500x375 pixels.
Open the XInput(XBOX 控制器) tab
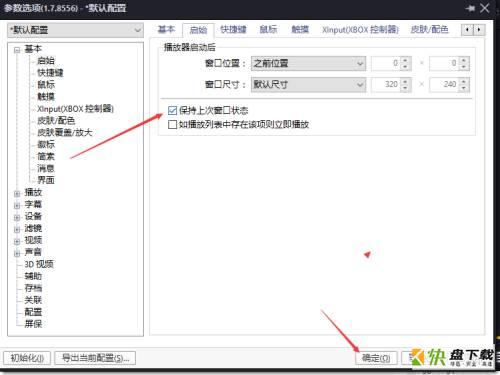point(360,29)
